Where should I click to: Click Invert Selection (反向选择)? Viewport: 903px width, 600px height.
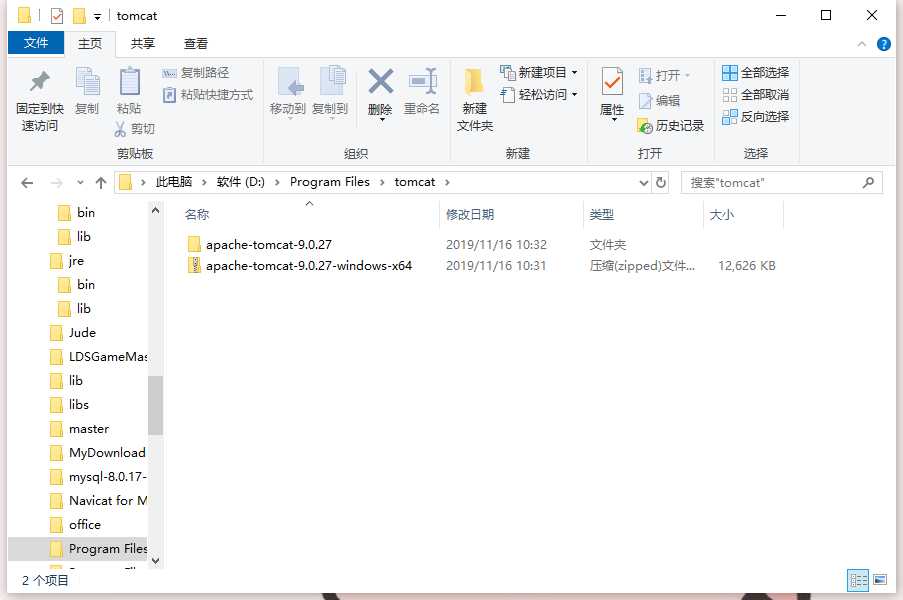[x=755, y=116]
